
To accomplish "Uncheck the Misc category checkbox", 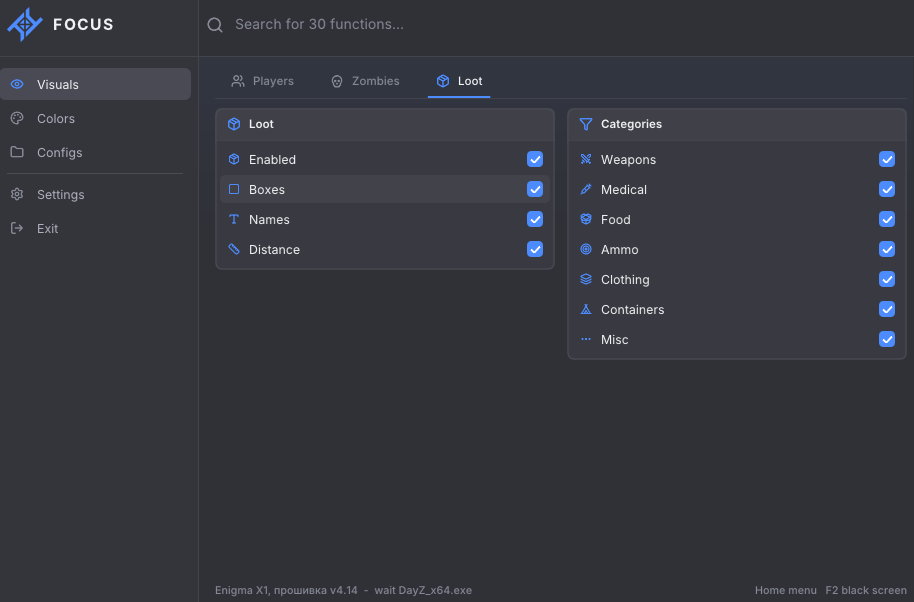I will click(x=887, y=339).
